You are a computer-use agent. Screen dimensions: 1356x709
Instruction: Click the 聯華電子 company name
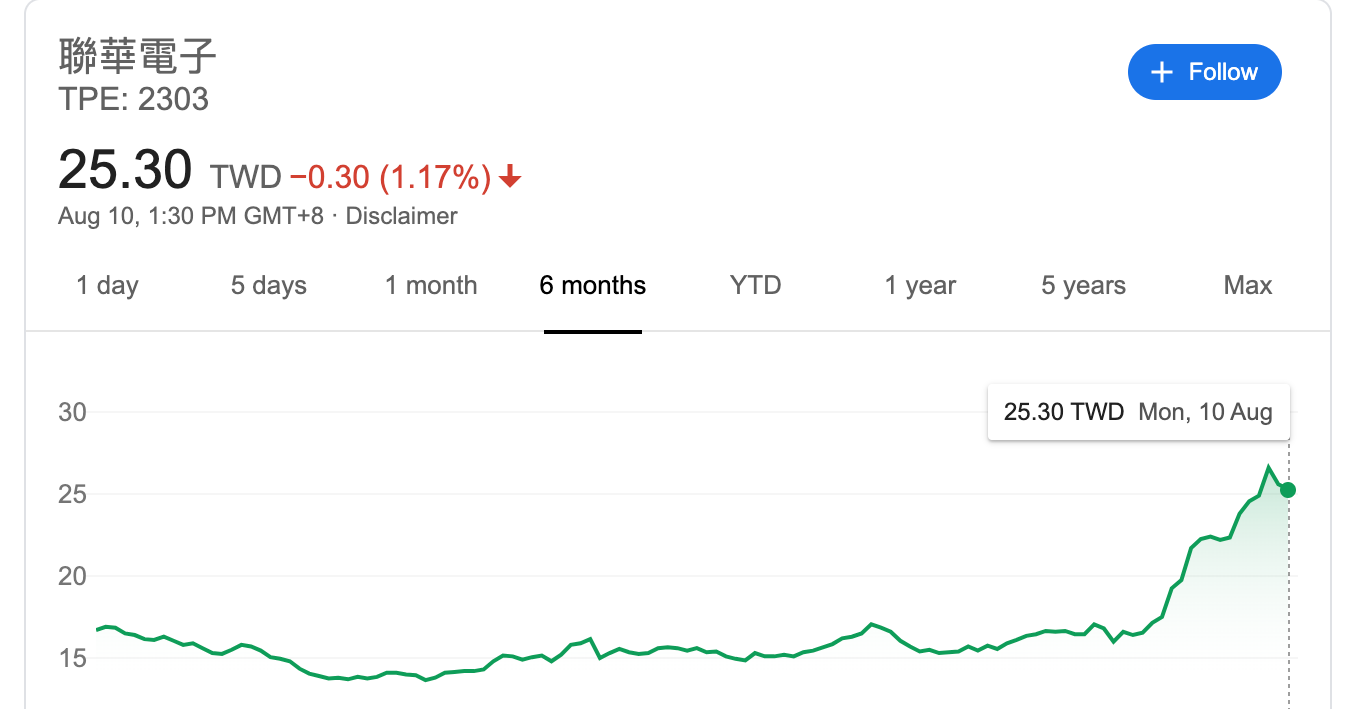(137, 56)
